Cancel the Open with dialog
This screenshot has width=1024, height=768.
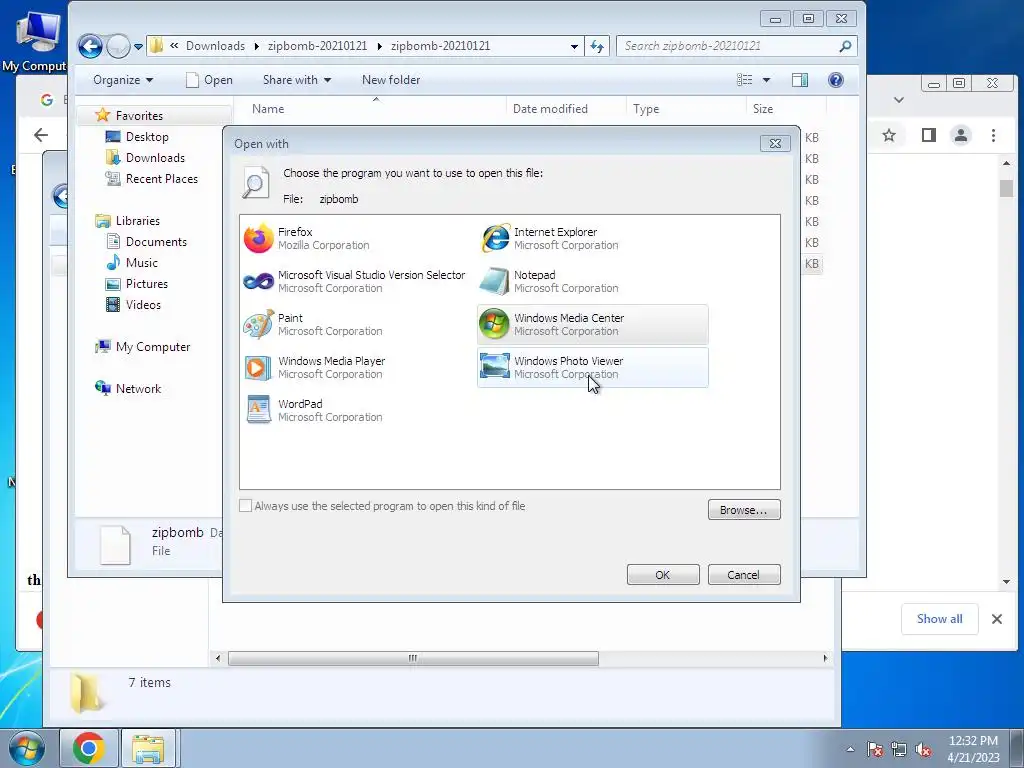pos(744,575)
